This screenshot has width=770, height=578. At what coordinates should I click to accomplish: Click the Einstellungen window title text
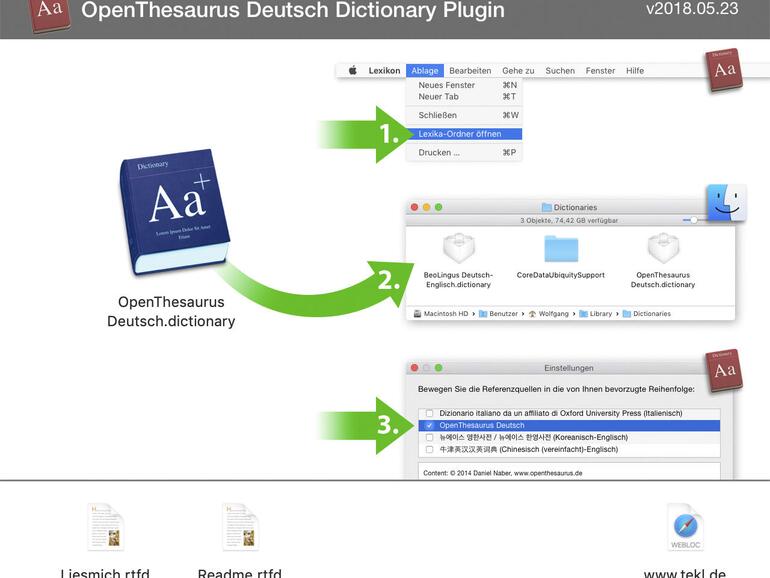point(569,368)
